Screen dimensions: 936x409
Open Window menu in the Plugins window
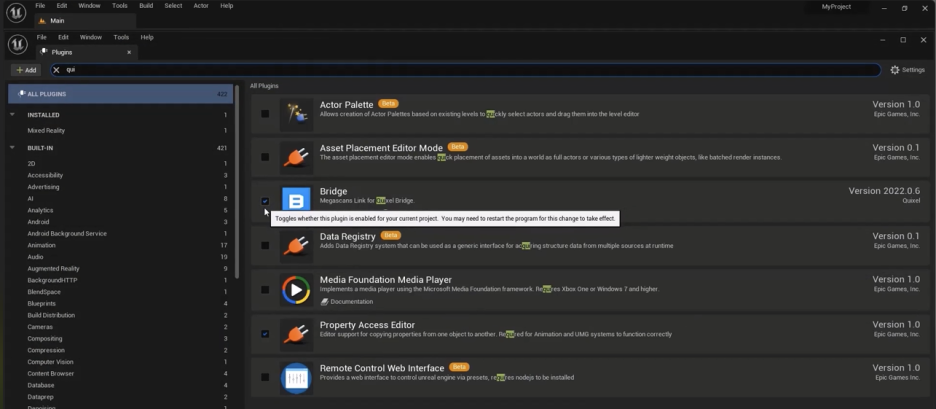(x=91, y=37)
